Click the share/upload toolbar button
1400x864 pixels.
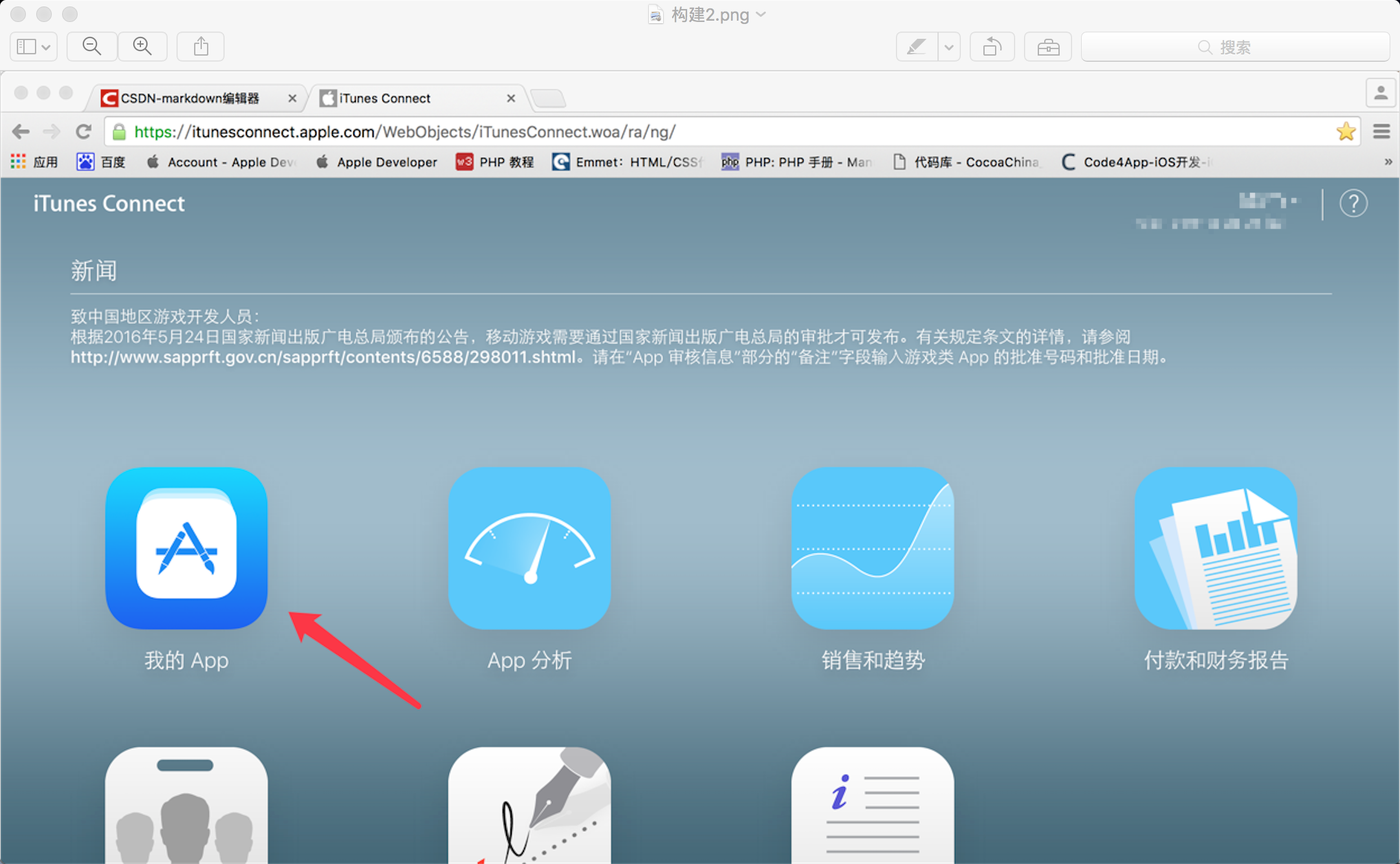pyautogui.click(x=199, y=47)
